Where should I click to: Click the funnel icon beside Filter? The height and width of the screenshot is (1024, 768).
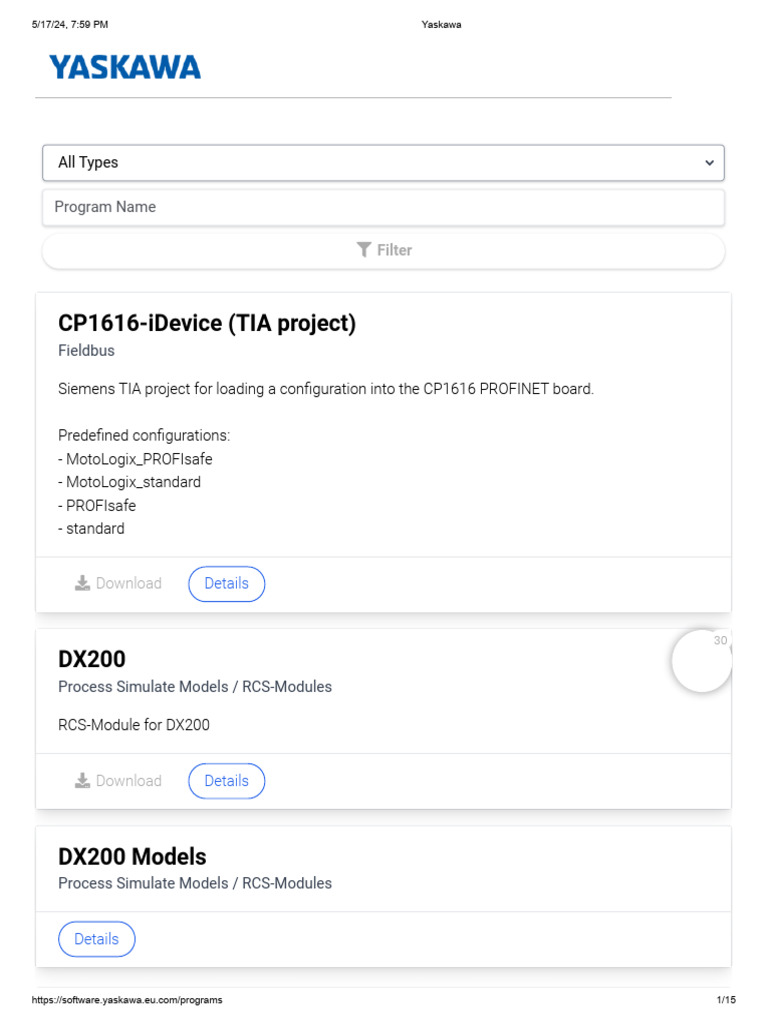click(364, 250)
